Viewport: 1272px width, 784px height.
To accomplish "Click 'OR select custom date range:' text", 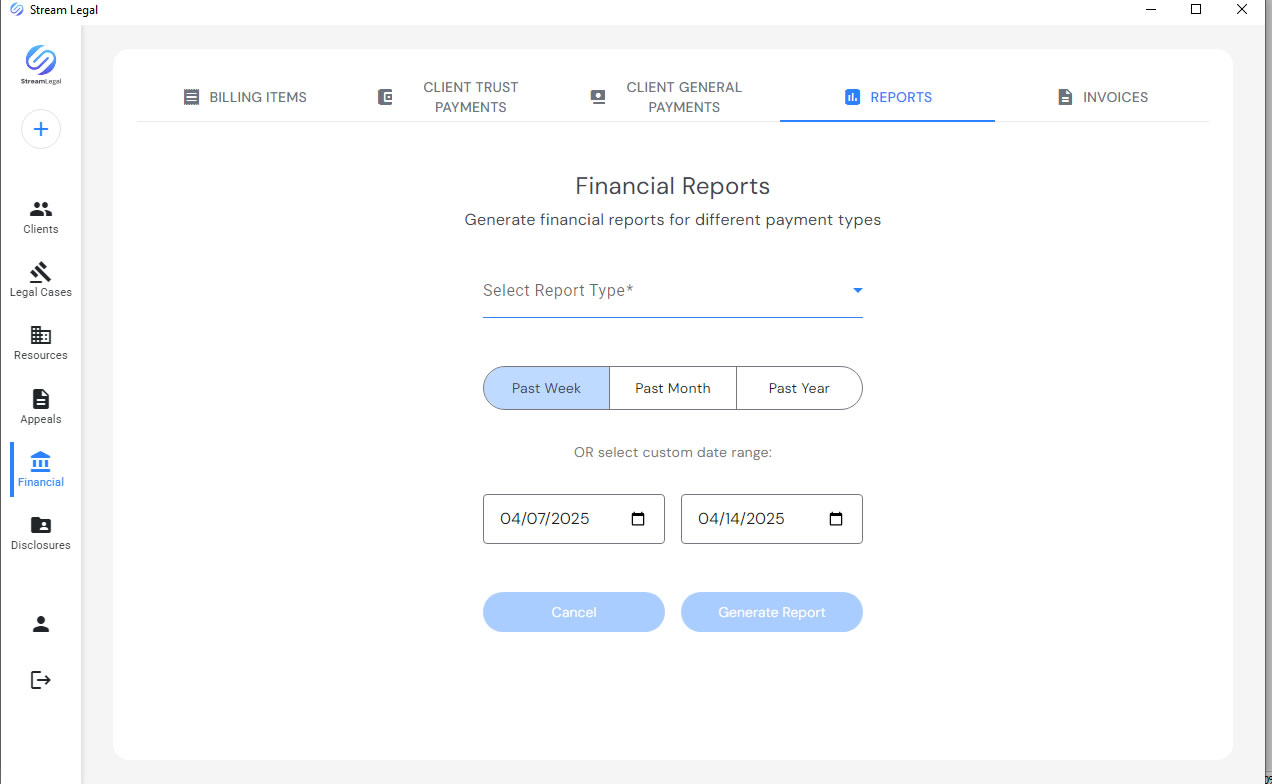I will [673, 452].
